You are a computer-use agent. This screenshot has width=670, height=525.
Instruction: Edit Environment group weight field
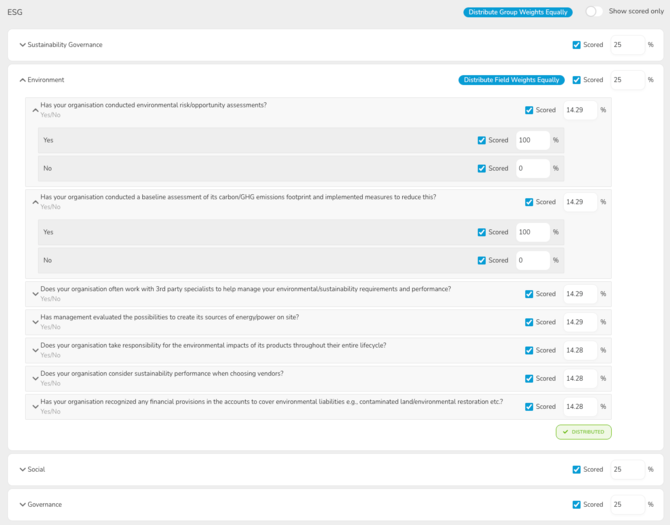pos(627,80)
